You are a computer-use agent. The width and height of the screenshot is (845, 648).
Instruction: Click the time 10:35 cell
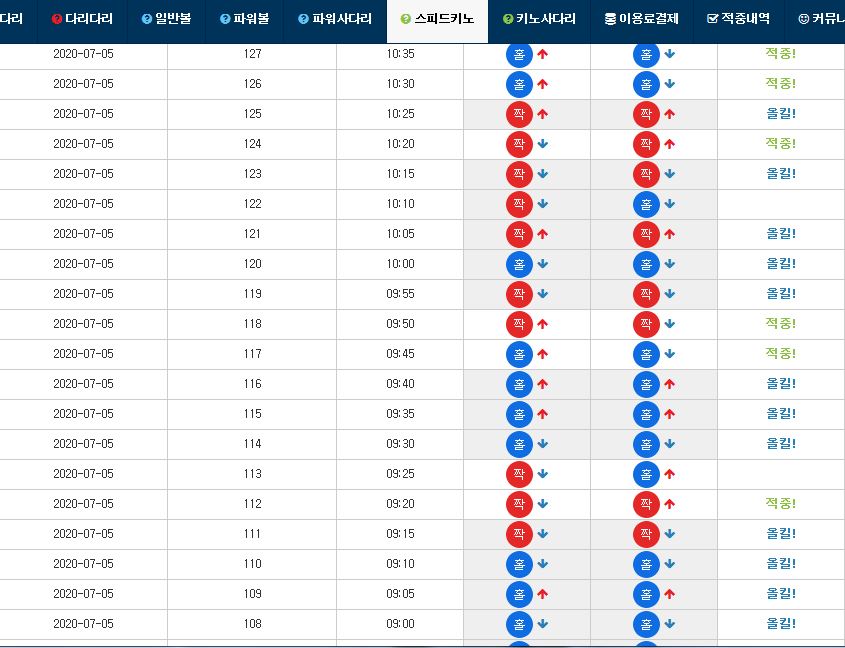point(400,54)
